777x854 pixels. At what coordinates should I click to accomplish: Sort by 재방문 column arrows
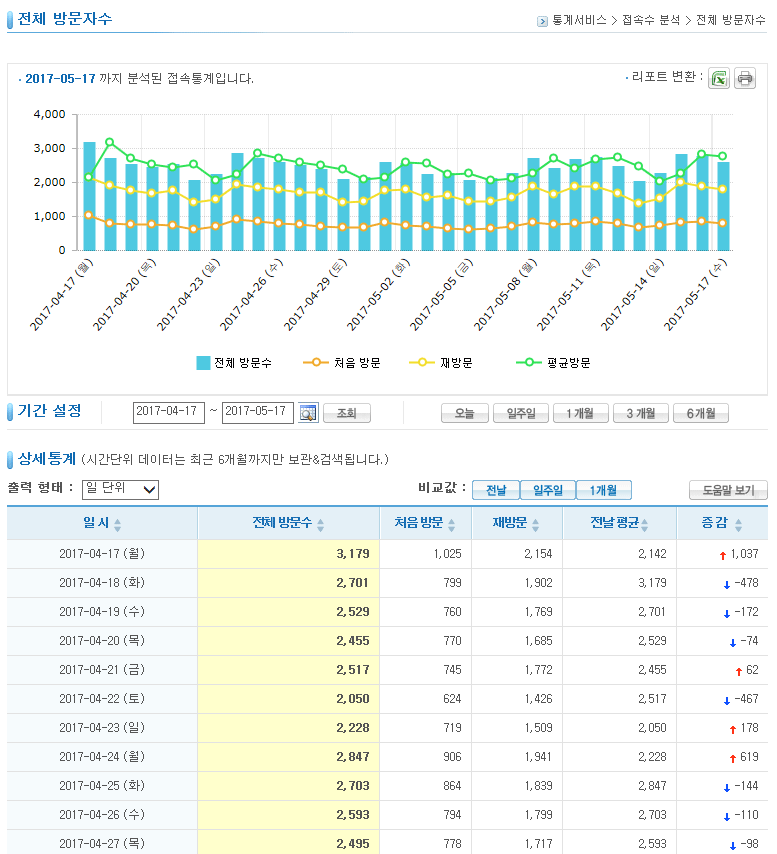point(551,525)
